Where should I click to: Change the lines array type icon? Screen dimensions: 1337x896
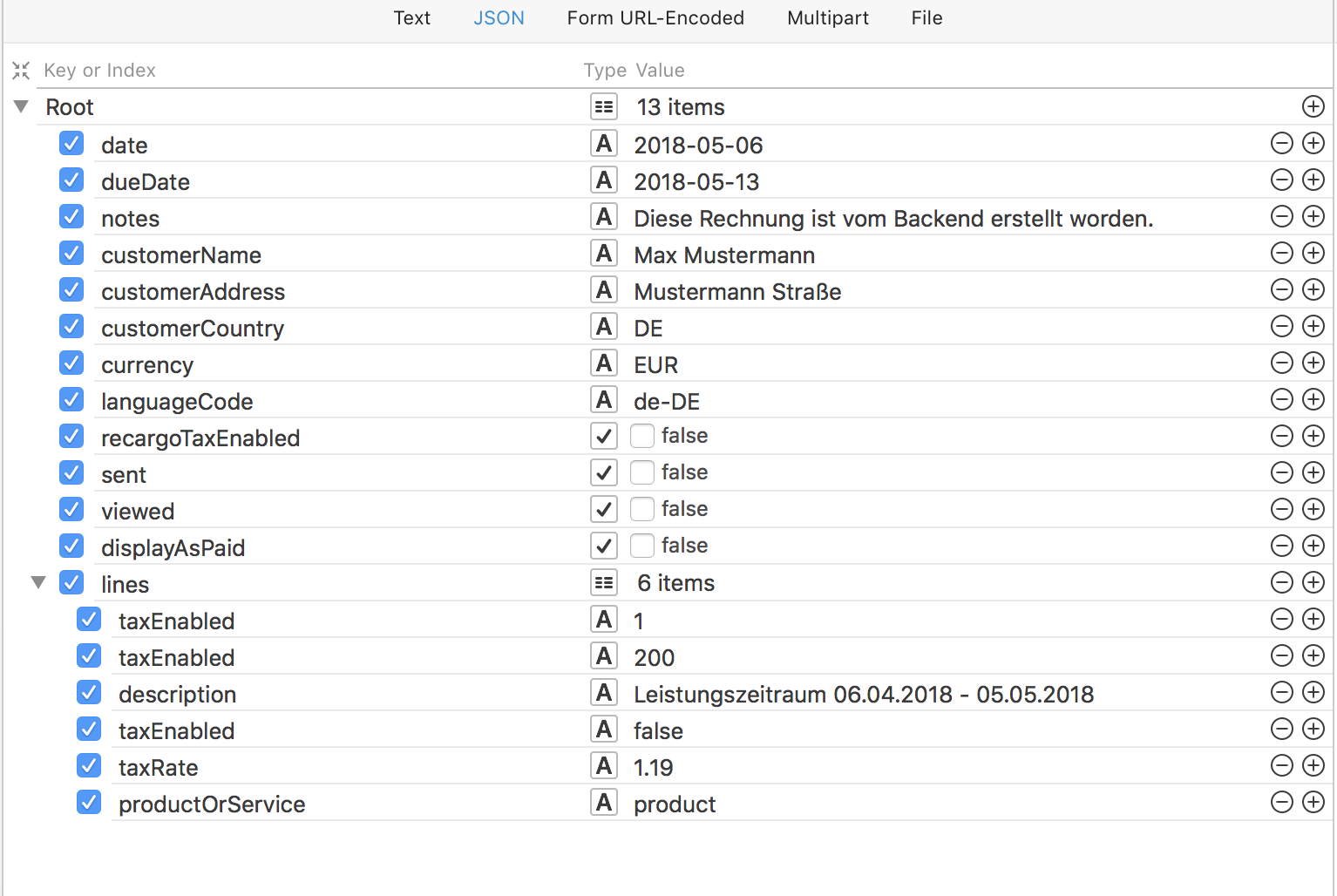[604, 582]
